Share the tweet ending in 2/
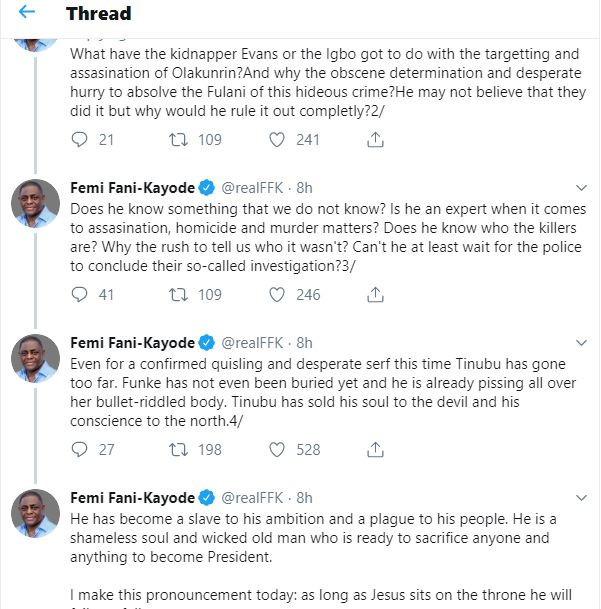Image resolution: width=601 pixels, height=609 pixels. point(376,140)
